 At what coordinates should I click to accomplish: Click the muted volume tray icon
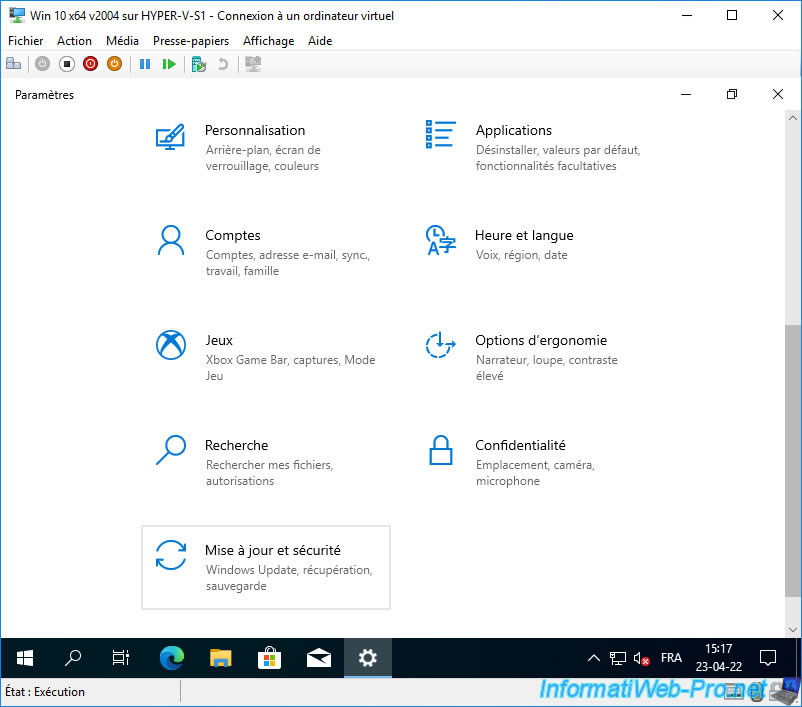(x=641, y=658)
